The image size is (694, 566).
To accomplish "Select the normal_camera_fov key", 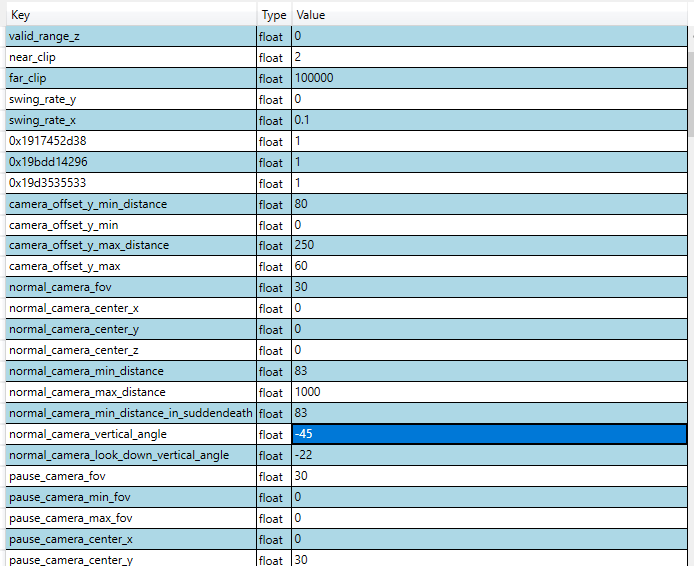I will click(131, 288).
